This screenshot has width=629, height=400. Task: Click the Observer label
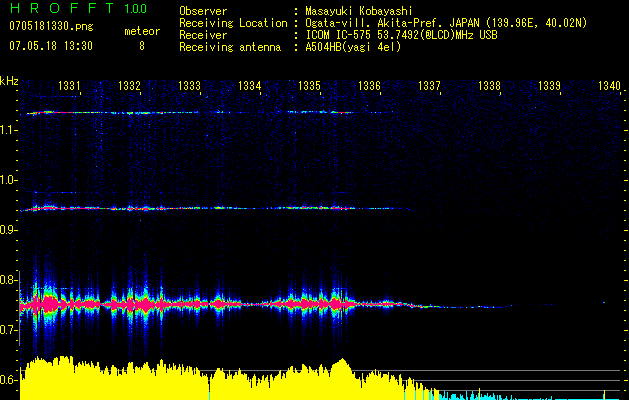pos(203,11)
